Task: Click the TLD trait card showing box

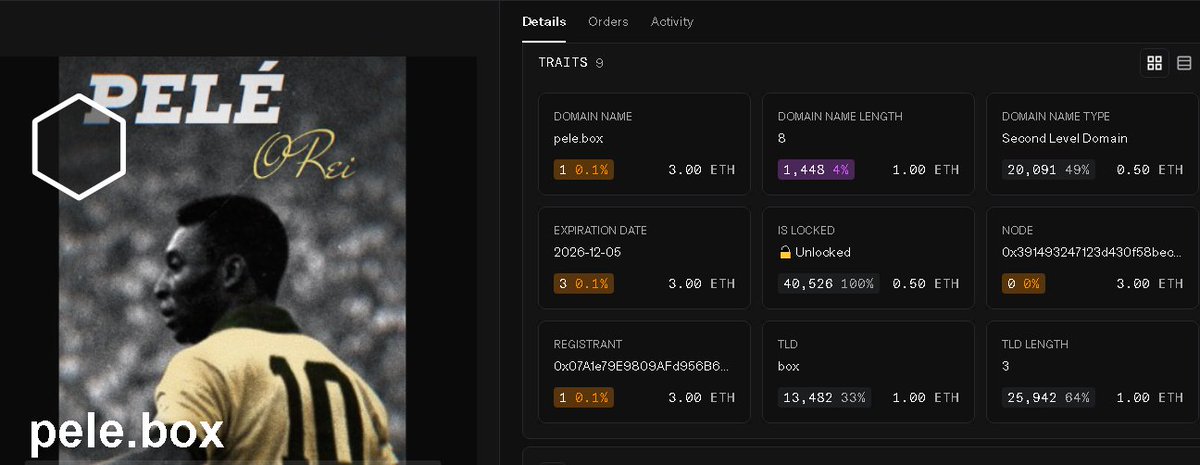Action: pos(868,372)
